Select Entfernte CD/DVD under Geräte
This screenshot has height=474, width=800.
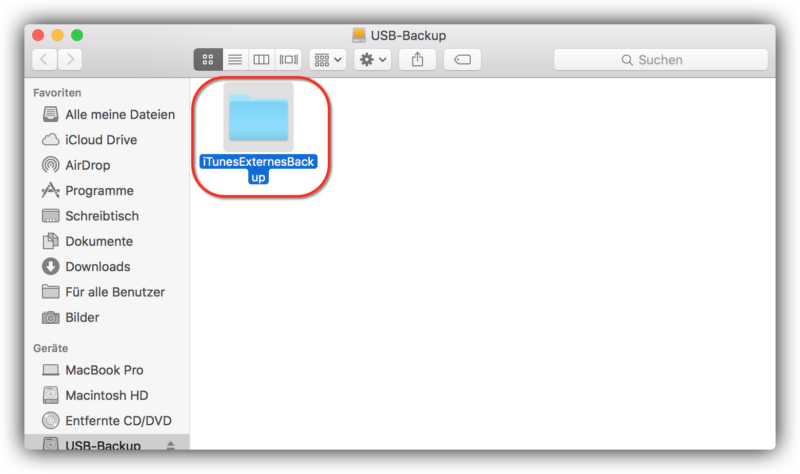tap(108, 420)
